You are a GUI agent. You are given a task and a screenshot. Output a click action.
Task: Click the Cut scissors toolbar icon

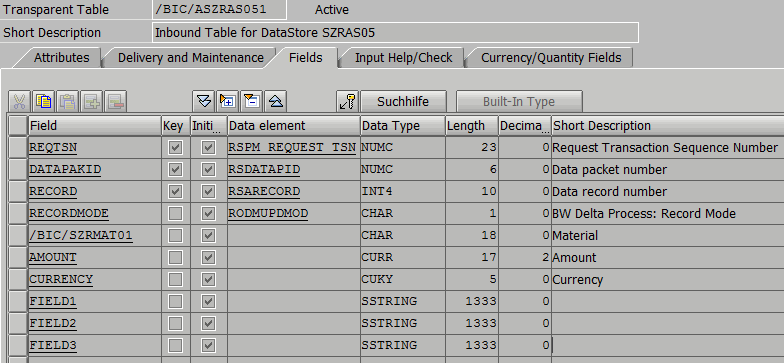tap(20, 102)
